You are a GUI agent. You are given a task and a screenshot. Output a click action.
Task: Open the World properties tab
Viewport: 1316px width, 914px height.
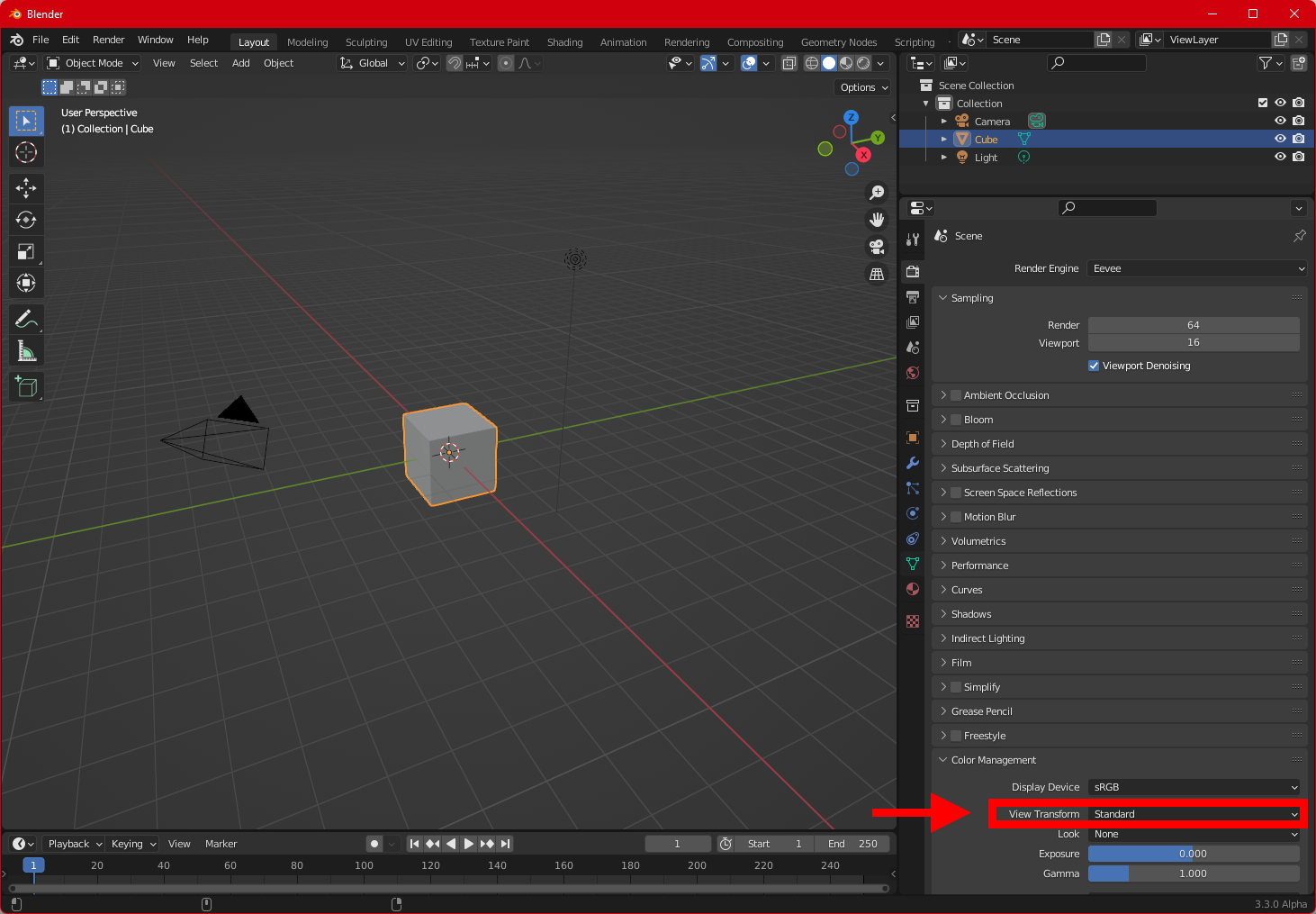click(913, 373)
